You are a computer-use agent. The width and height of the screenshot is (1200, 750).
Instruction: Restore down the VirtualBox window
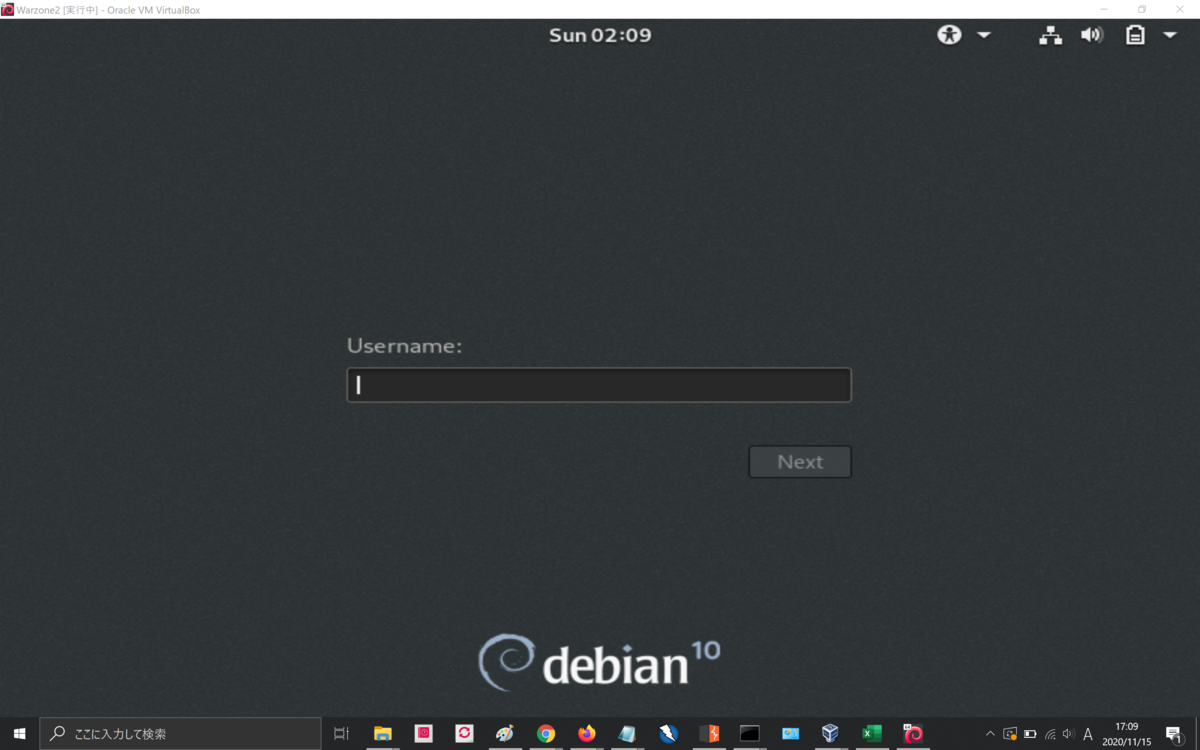(1142, 9)
